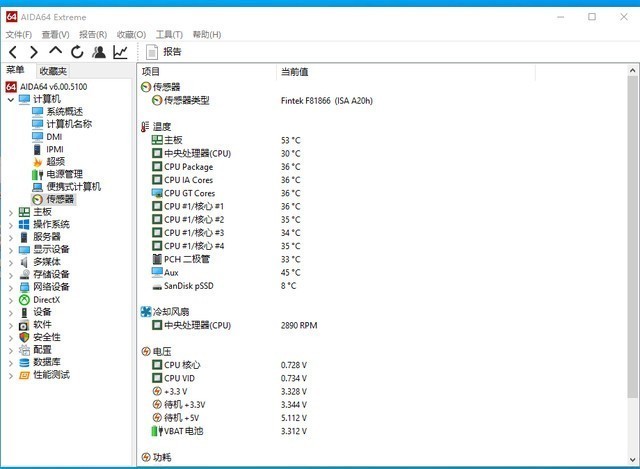Switch to the 菜单 tab
This screenshot has width=640, height=469.
click(15, 70)
